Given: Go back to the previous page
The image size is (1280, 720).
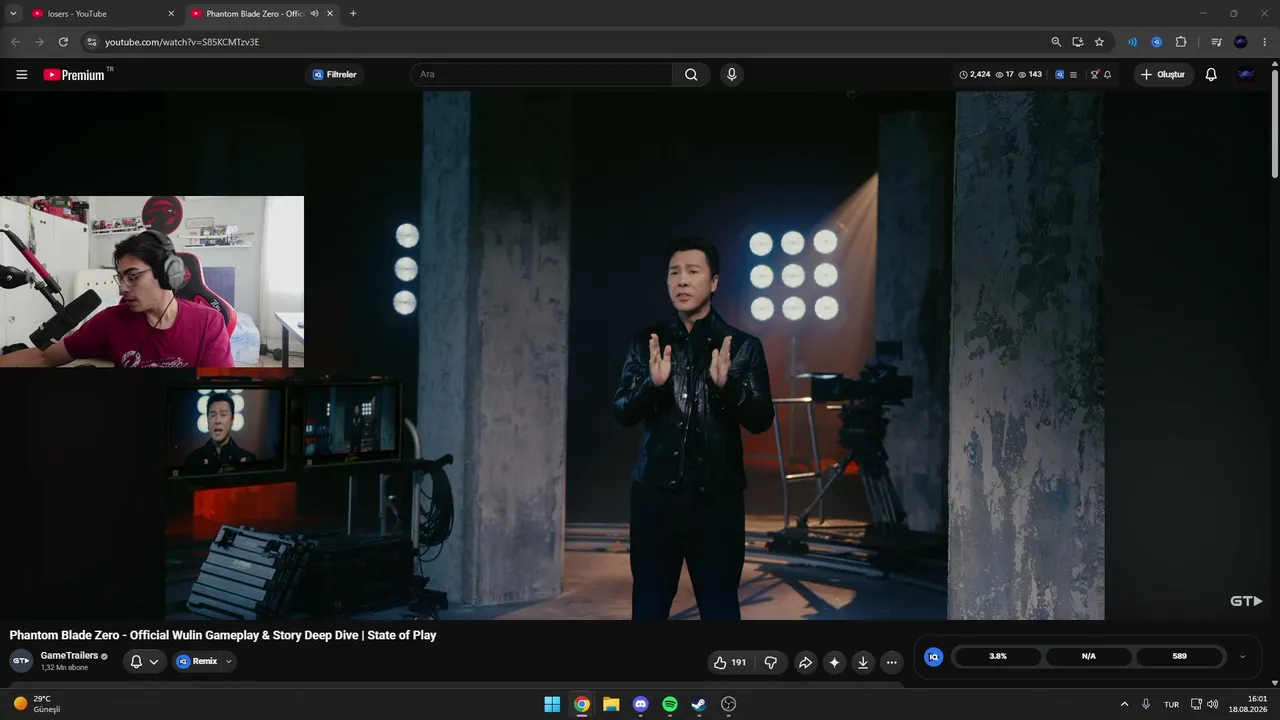Looking at the screenshot, I should click(15, 42).
